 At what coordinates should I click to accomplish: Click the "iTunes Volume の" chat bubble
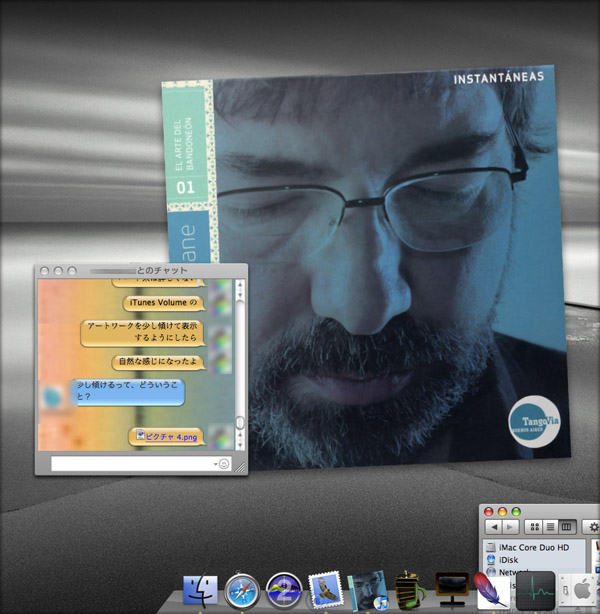pos(164,303)
